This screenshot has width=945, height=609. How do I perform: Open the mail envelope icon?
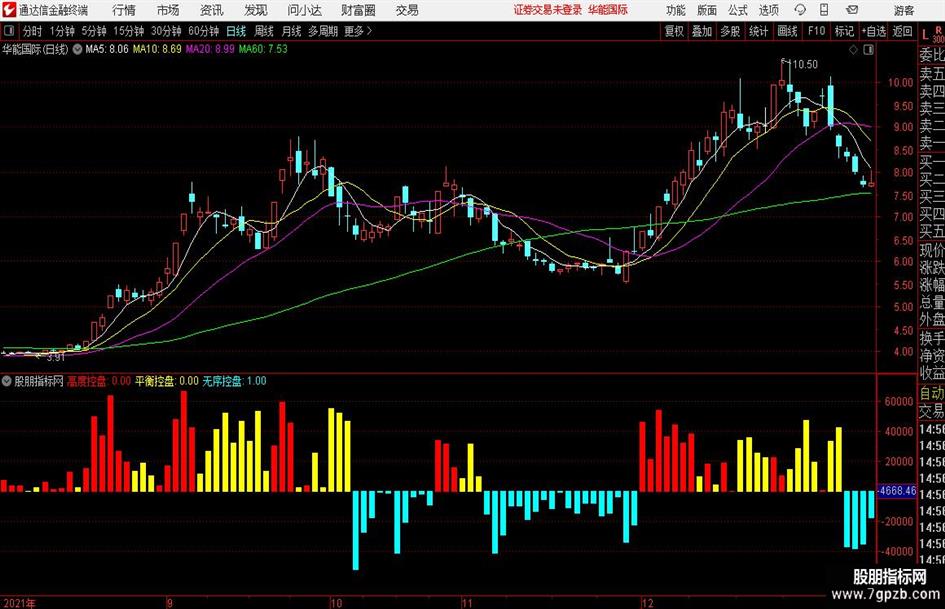852,10
